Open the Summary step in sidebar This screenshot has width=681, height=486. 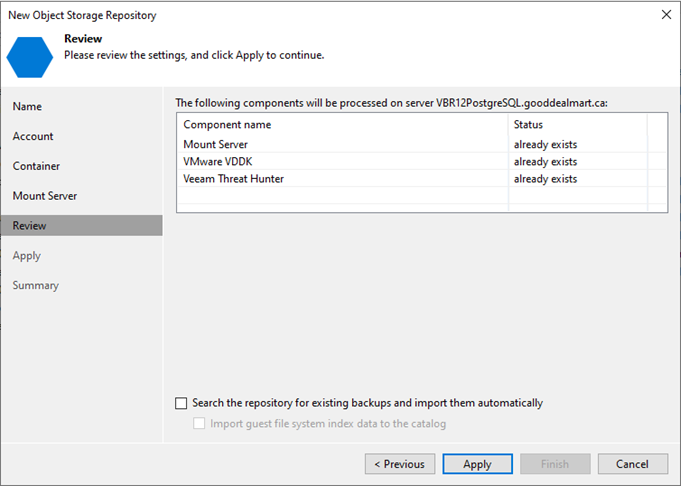(x=36, y=285)
